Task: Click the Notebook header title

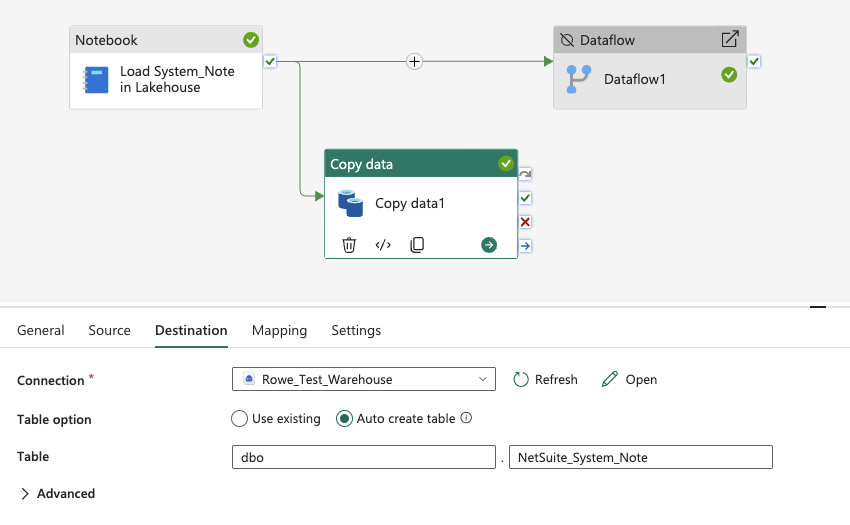Action: click(106, 40)
